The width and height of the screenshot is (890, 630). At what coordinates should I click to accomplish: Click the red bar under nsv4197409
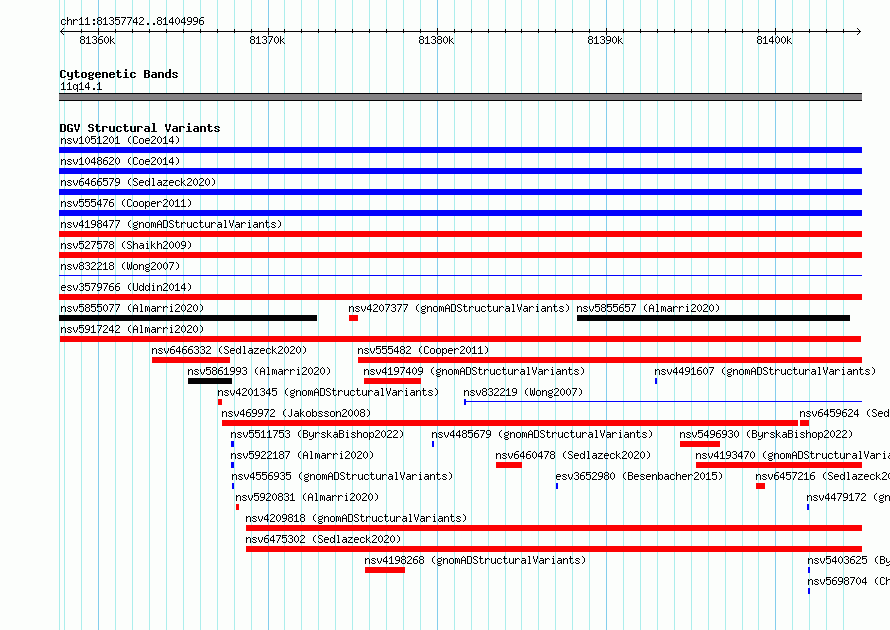(x=392, y=381)
